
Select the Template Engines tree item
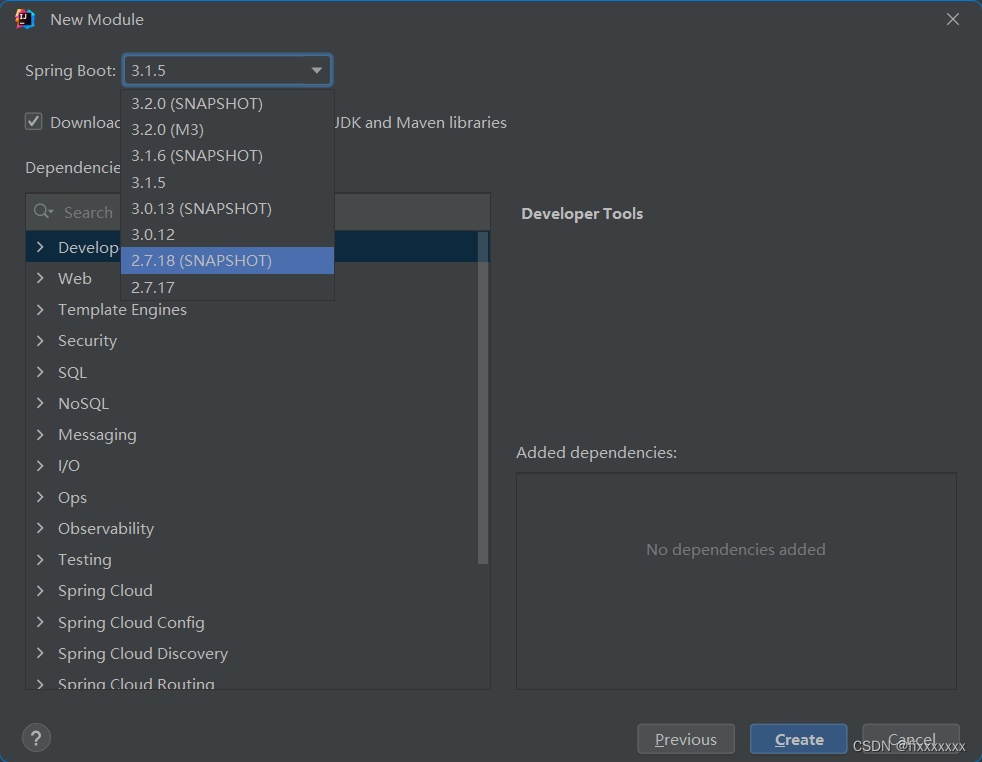122,309
